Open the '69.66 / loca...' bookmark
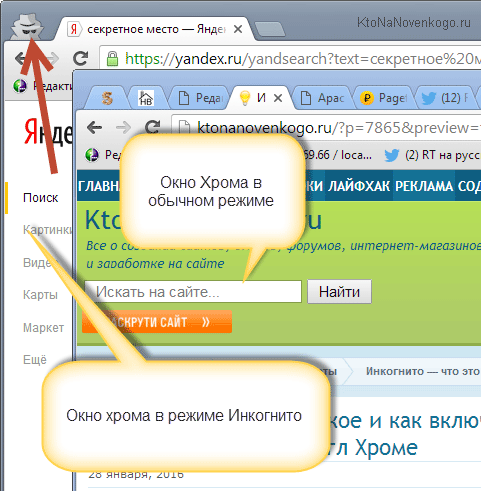Image resolution: width=481 pixels, height=491 pixels. [338, 155]
